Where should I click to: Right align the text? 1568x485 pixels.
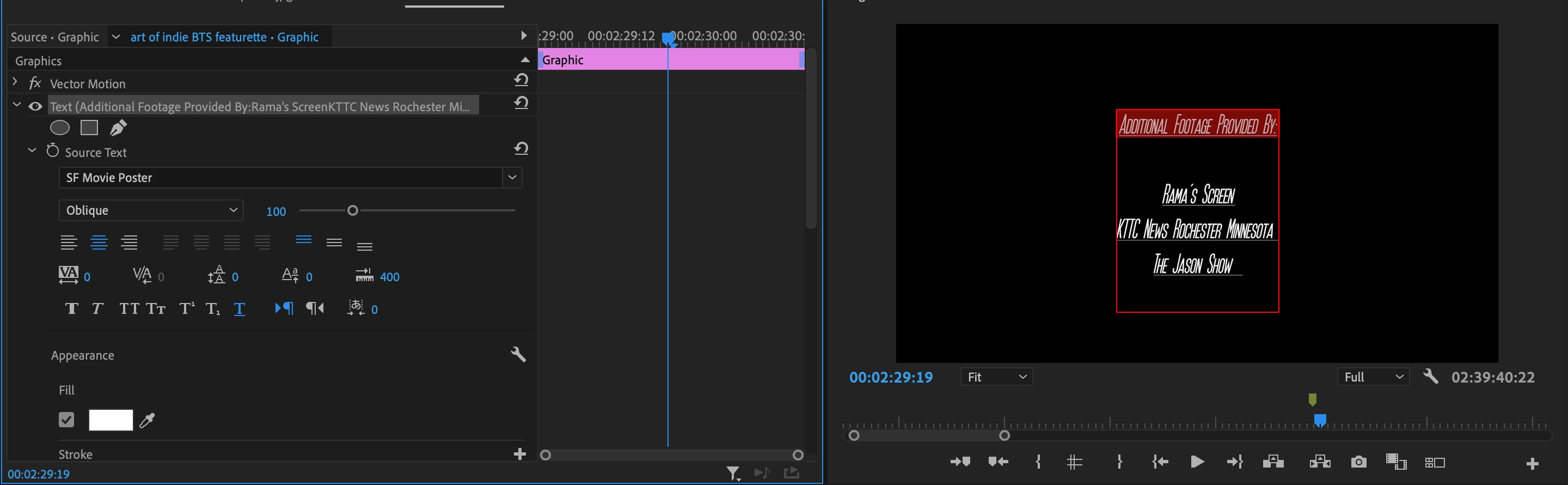tap(129, 242)
